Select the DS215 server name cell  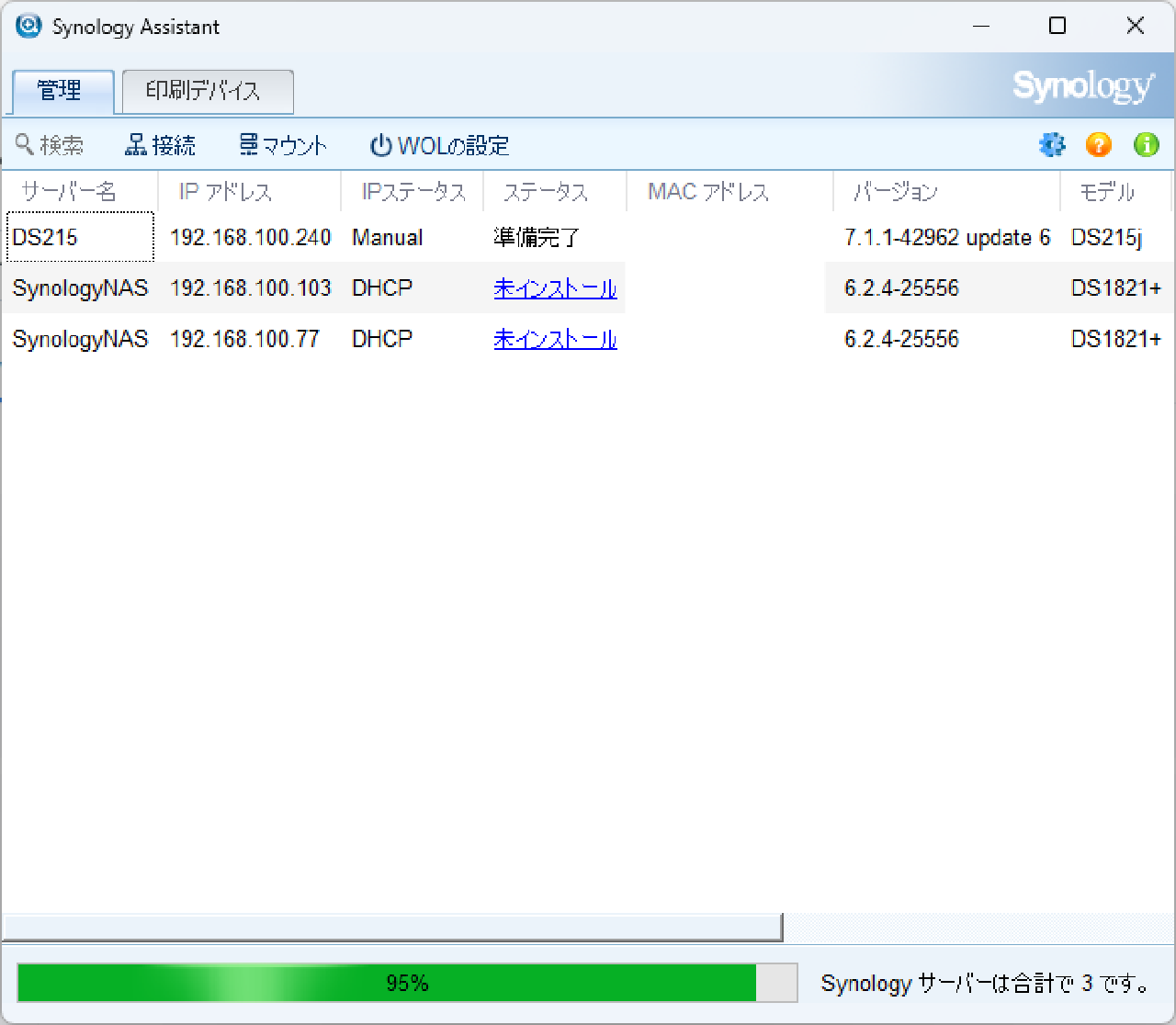(80, 237)
